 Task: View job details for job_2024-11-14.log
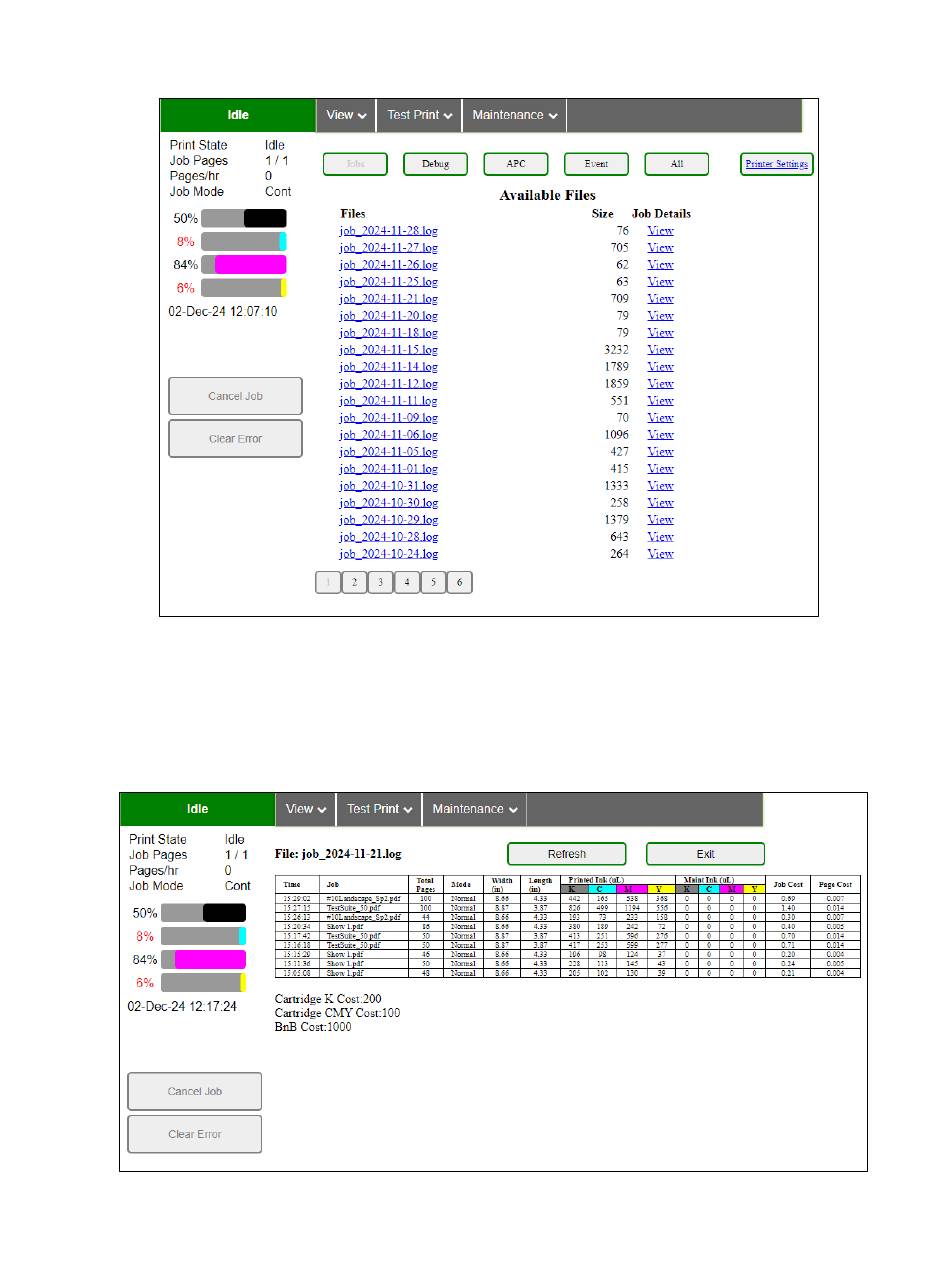click(x=660, y=367)
